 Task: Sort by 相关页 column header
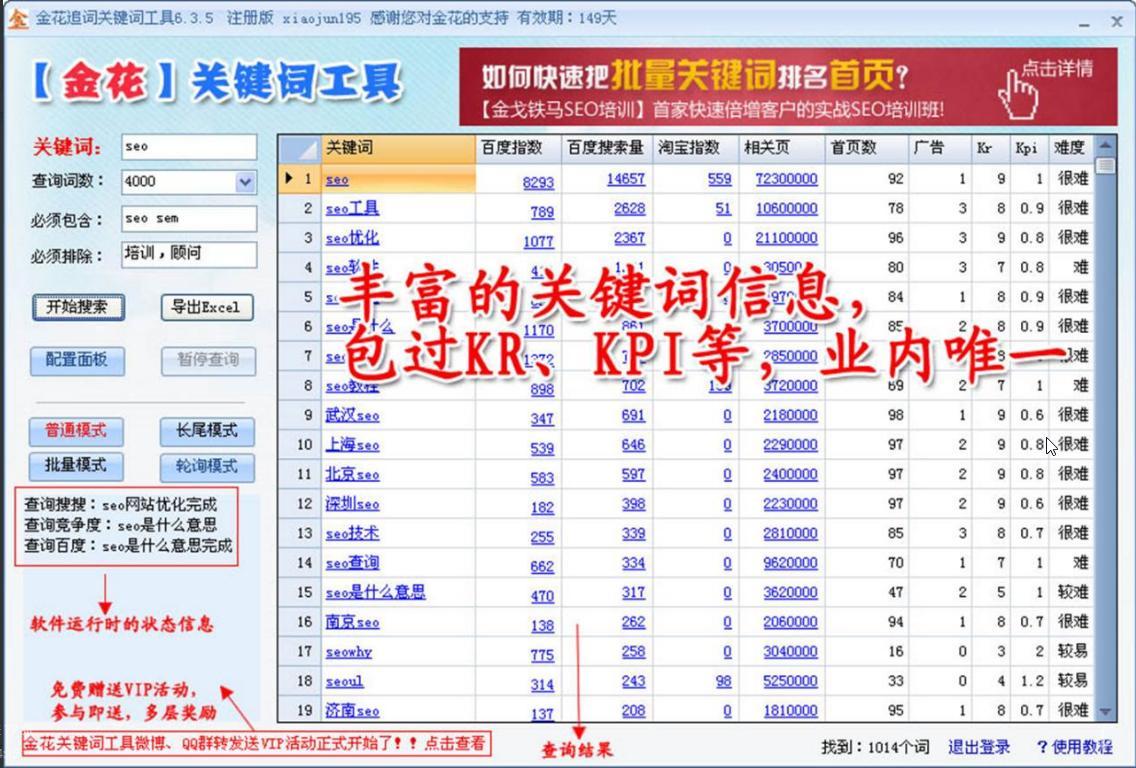(781, 149)
